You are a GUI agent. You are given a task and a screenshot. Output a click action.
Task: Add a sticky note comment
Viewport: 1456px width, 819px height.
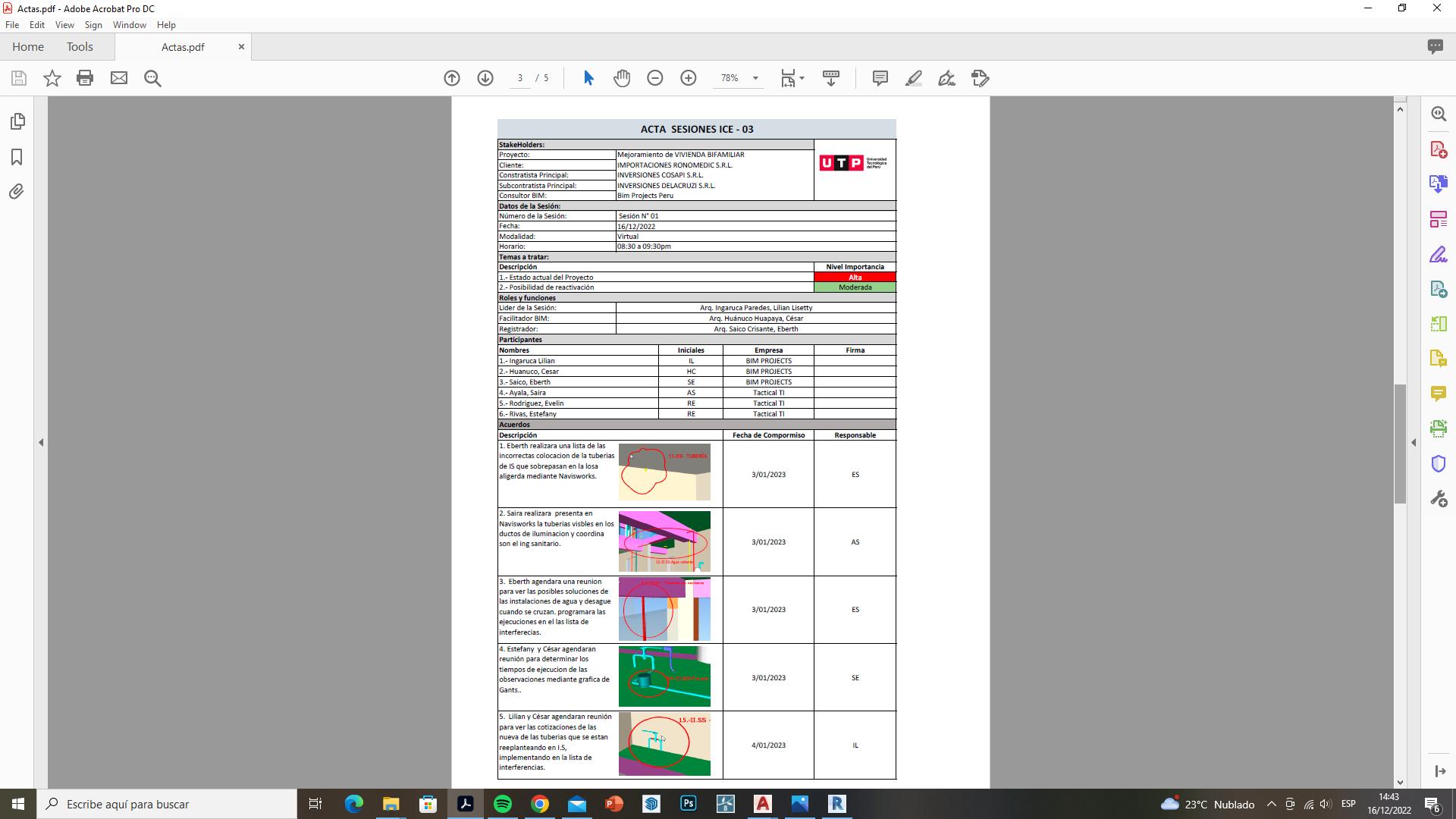coord(880,78)
